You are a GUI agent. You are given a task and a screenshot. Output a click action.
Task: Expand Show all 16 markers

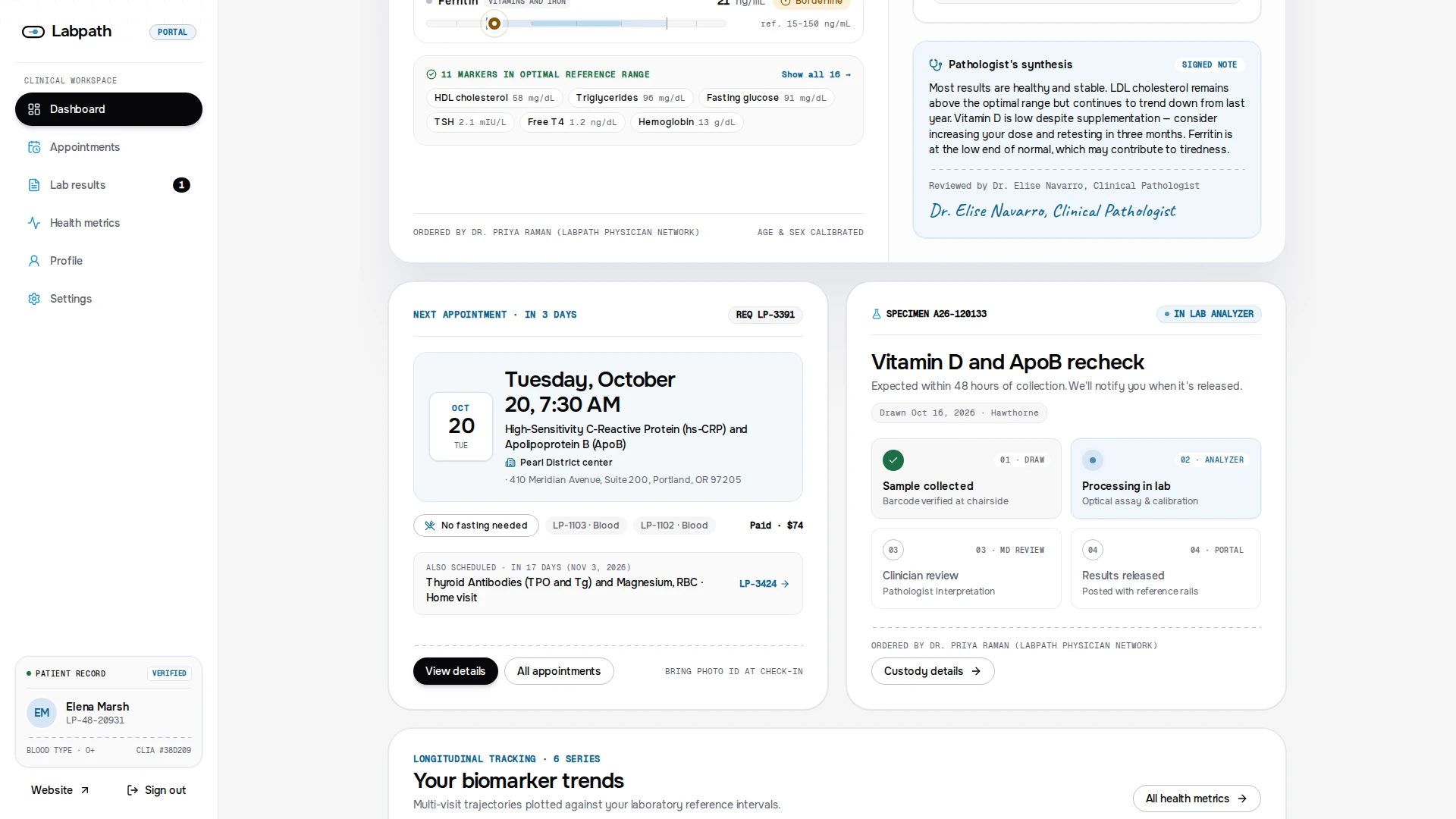point(816,74)
